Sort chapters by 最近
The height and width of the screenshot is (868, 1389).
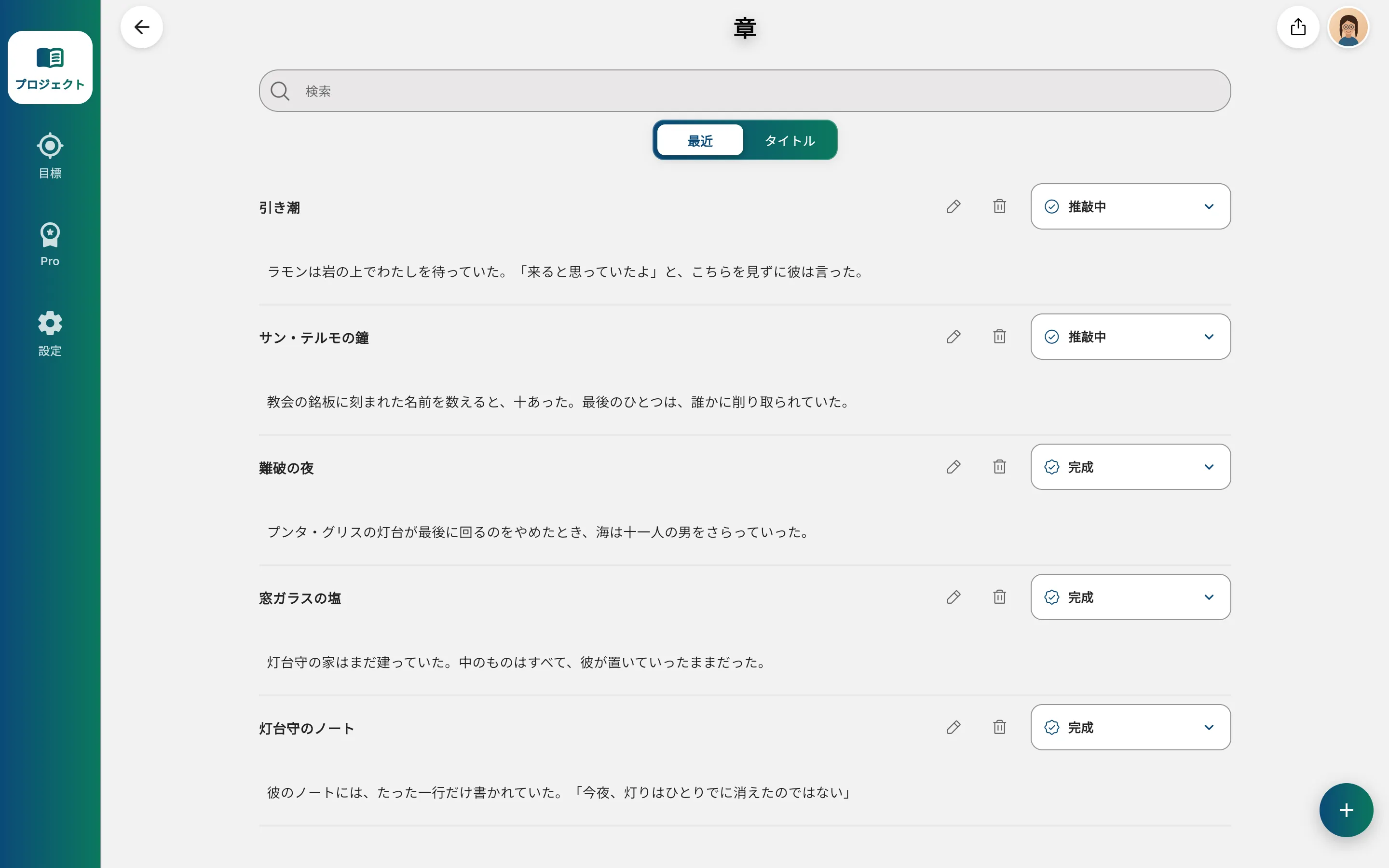point(700,140)
